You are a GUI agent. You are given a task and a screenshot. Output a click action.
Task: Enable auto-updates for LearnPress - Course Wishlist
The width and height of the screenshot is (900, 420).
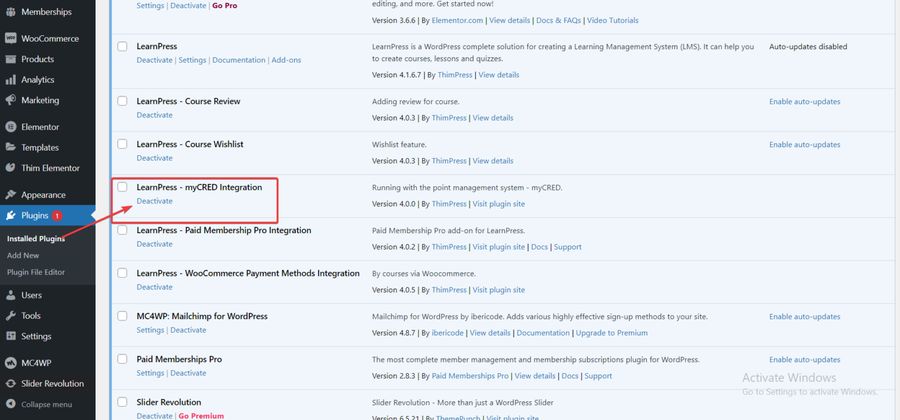coord(804,145)
